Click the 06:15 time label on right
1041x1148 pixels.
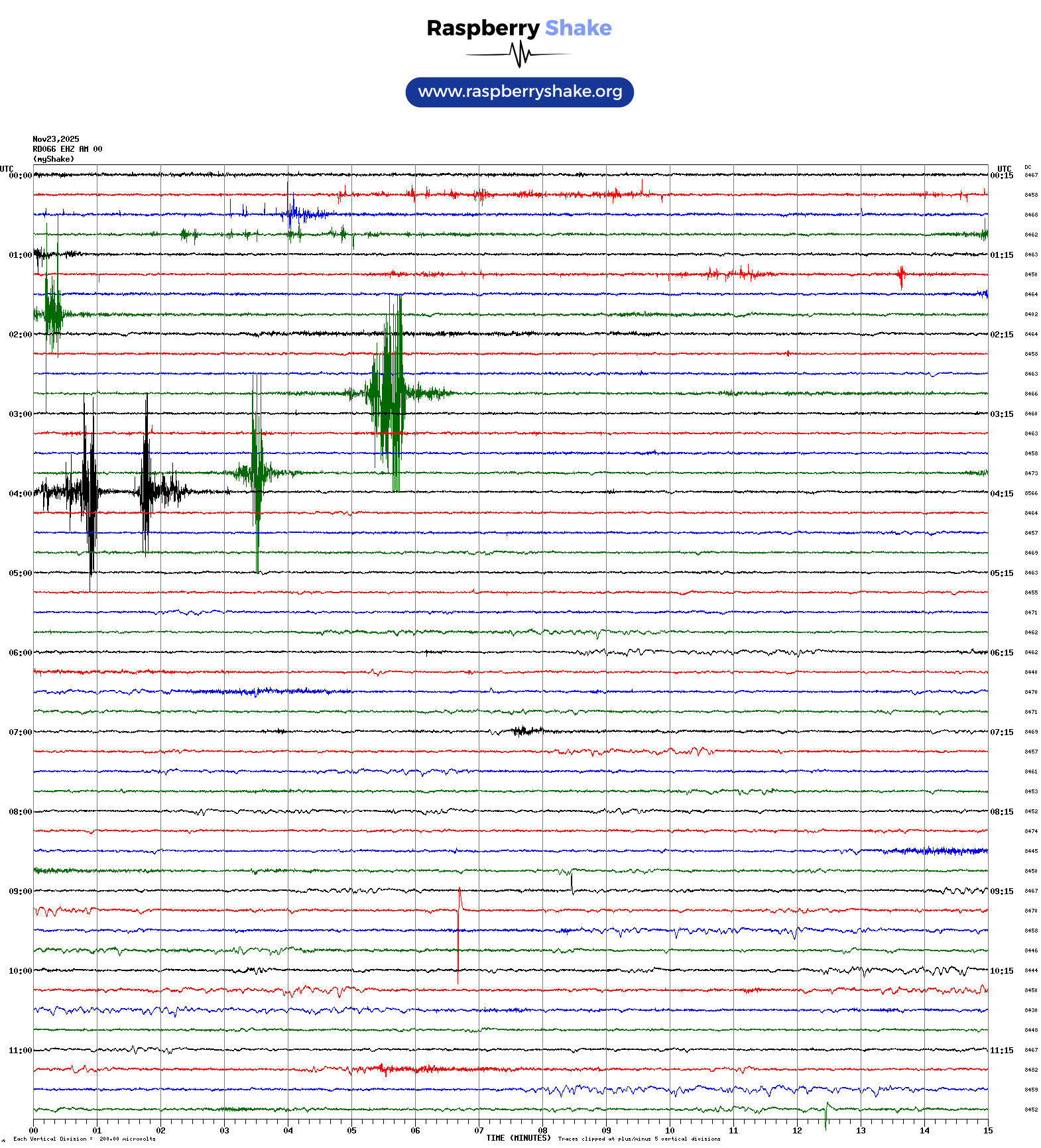tap(1001, 653)
